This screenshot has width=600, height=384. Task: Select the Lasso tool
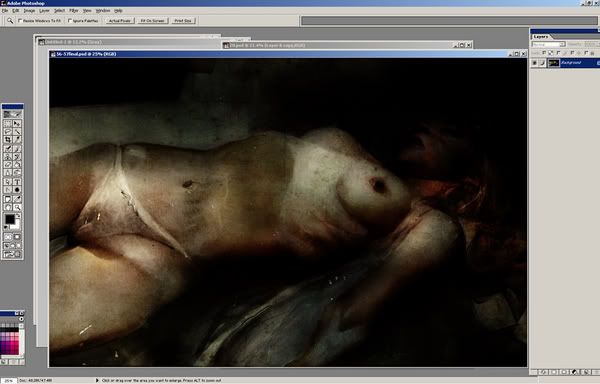click(8, 132)
